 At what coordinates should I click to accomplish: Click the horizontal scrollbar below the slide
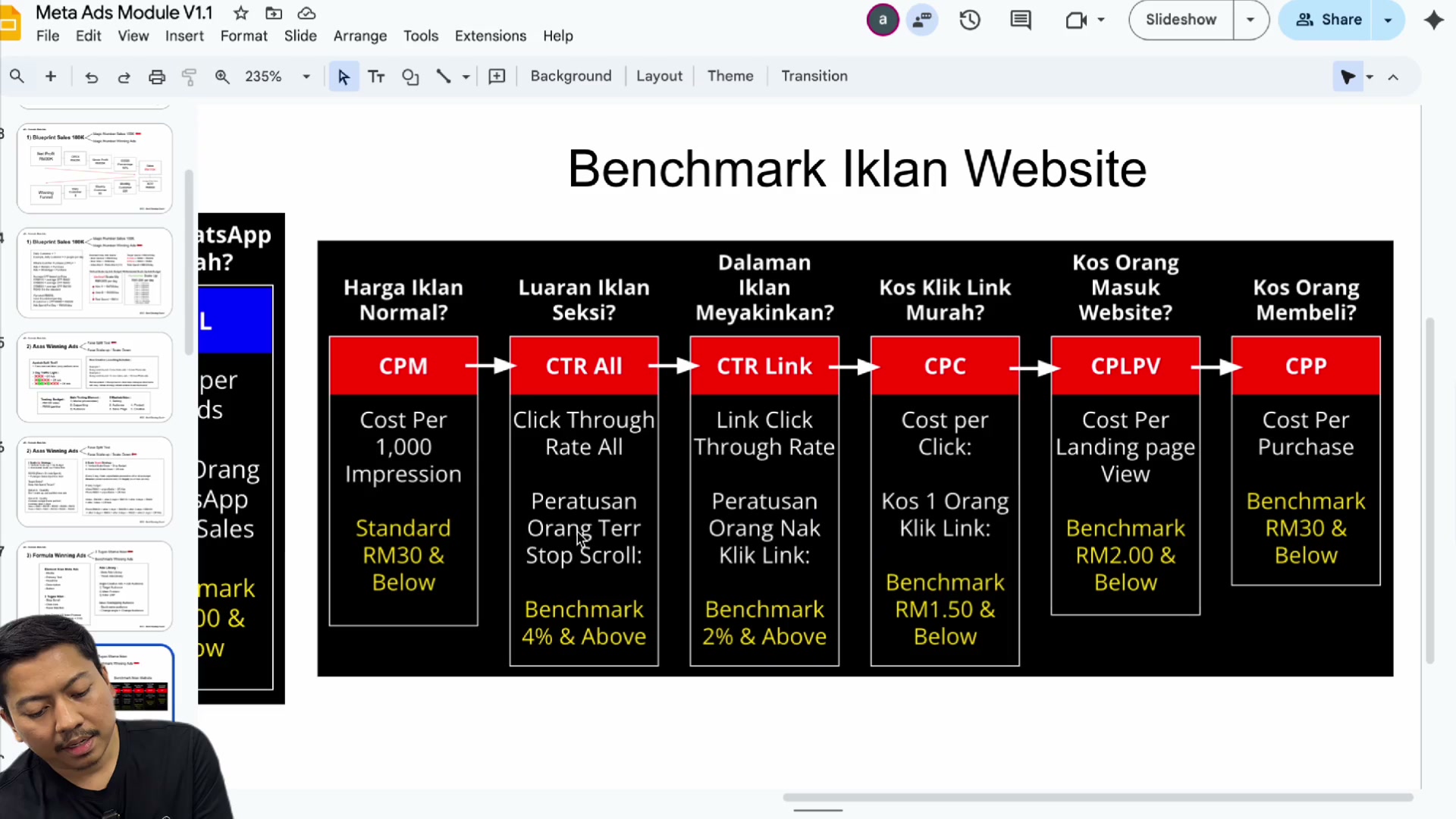[1097, 797]
